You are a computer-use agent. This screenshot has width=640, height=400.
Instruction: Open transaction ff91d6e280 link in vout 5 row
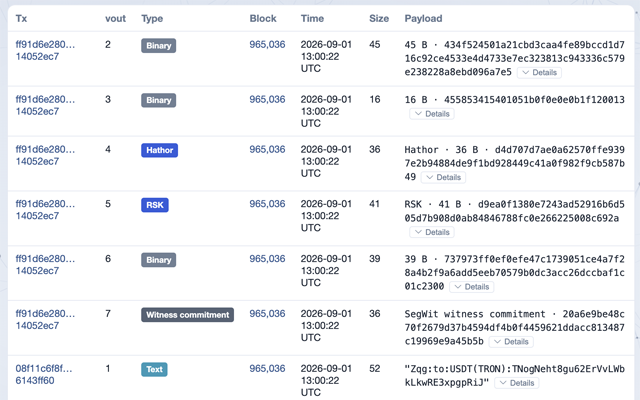coord(45,210)
